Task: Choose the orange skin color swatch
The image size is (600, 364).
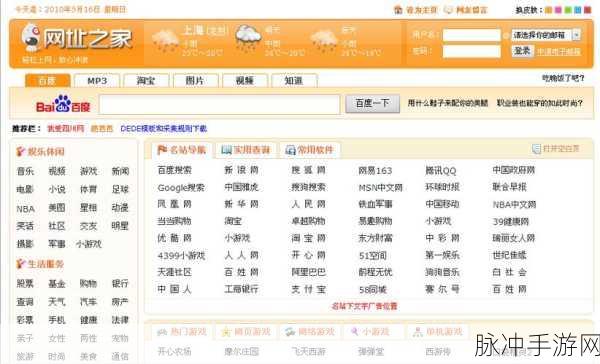Action: [548, 10]
